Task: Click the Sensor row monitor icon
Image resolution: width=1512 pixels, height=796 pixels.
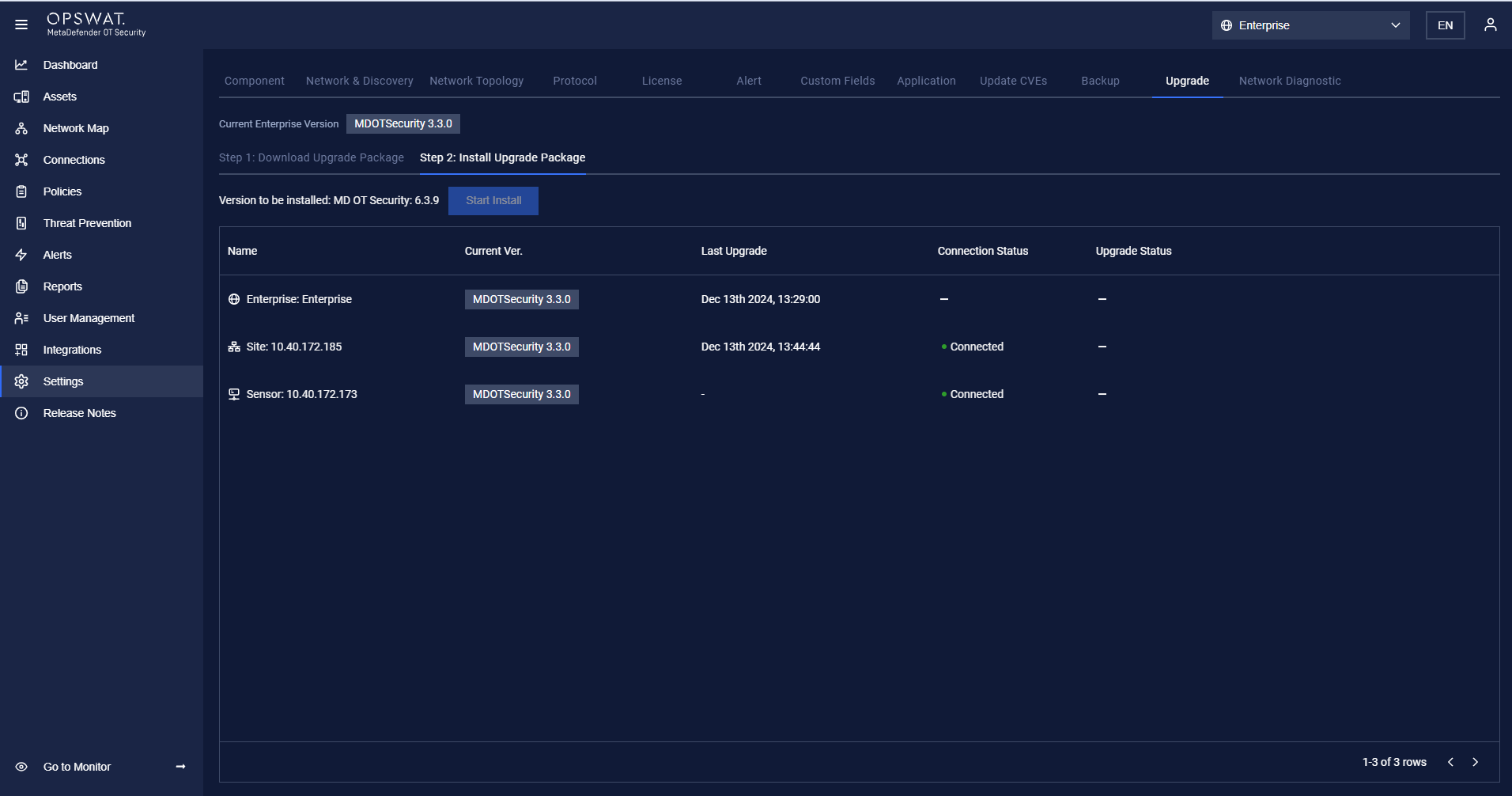Action: (234, 394)
